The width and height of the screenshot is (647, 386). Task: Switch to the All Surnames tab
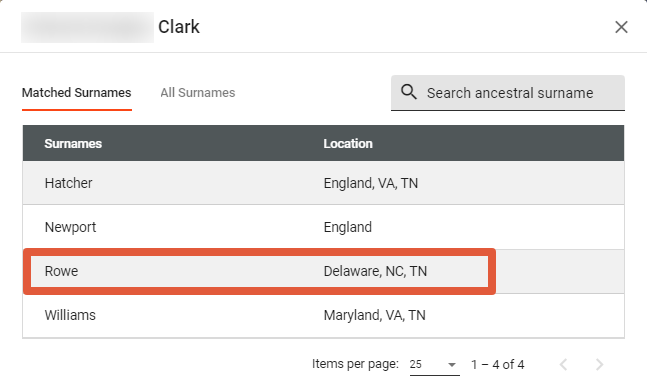(198, 92)
